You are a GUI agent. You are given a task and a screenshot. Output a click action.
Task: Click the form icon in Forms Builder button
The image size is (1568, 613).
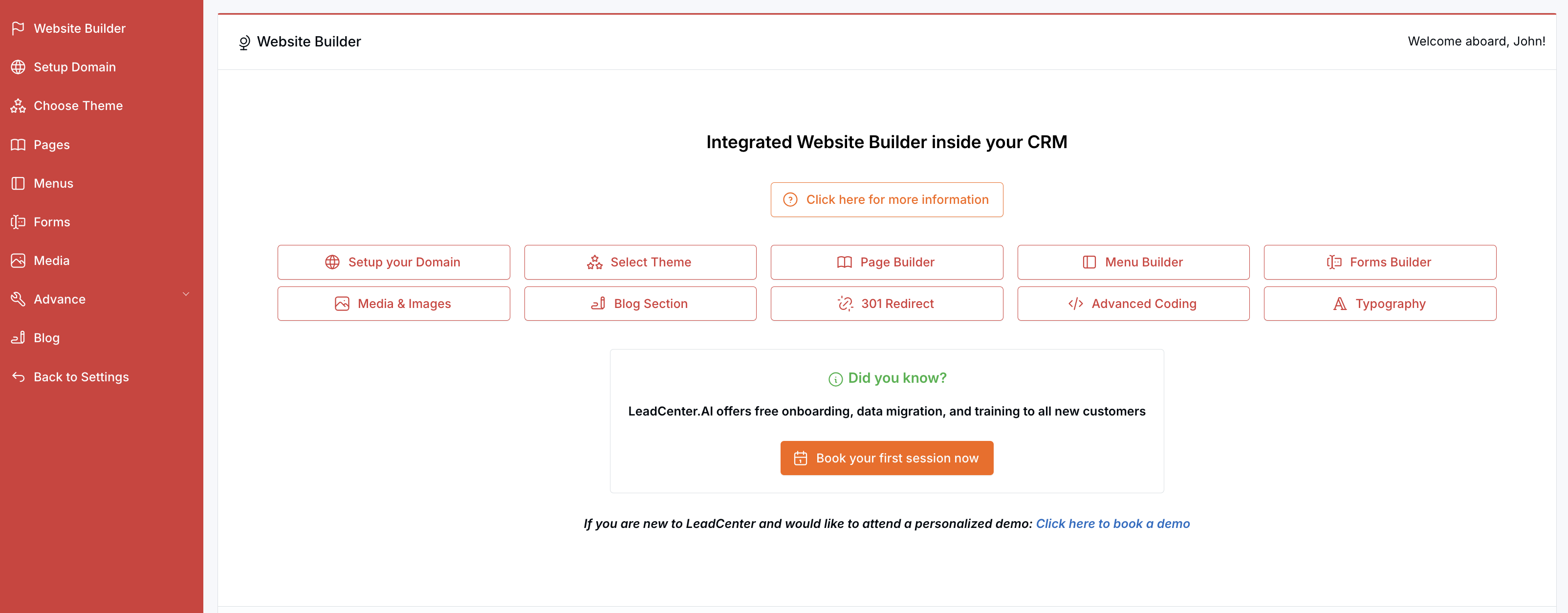coord(1334,263)
